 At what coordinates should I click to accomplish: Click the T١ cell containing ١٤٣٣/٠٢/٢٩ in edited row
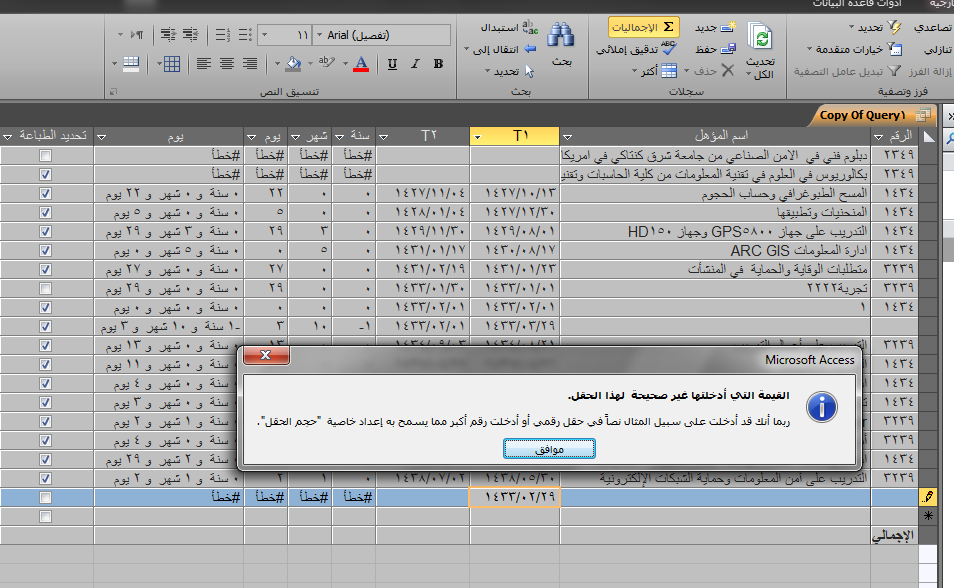(515, 497)
